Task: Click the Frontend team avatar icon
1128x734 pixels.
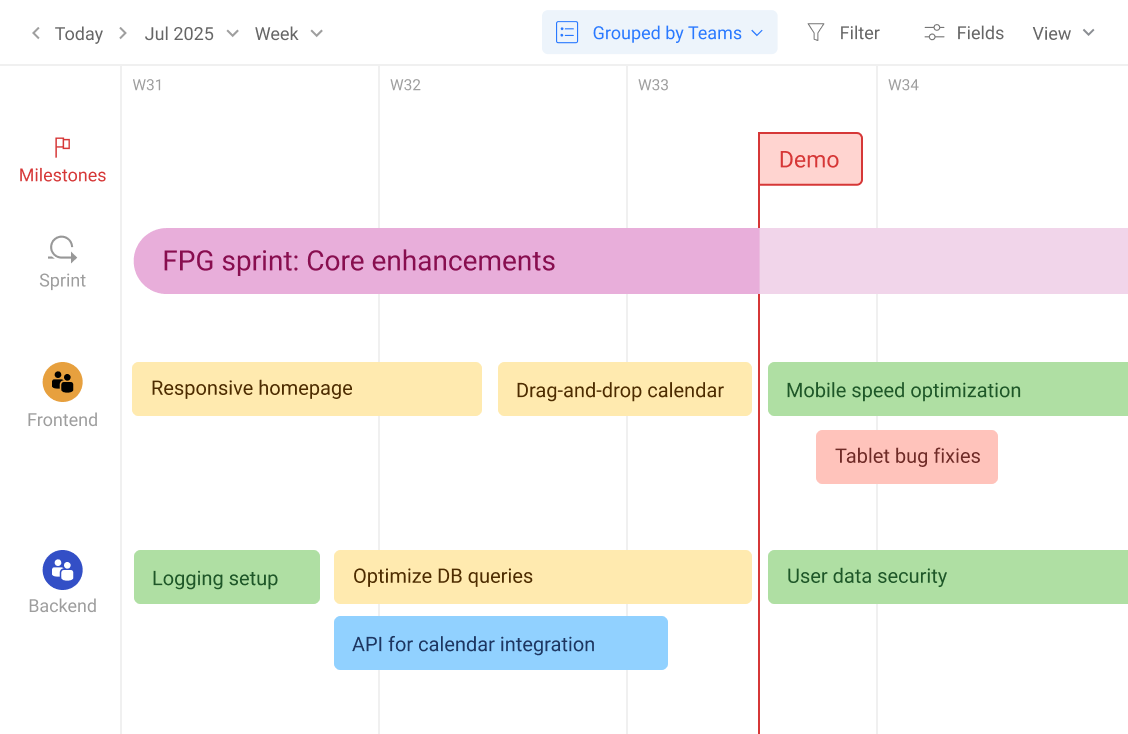Action: 62,382
